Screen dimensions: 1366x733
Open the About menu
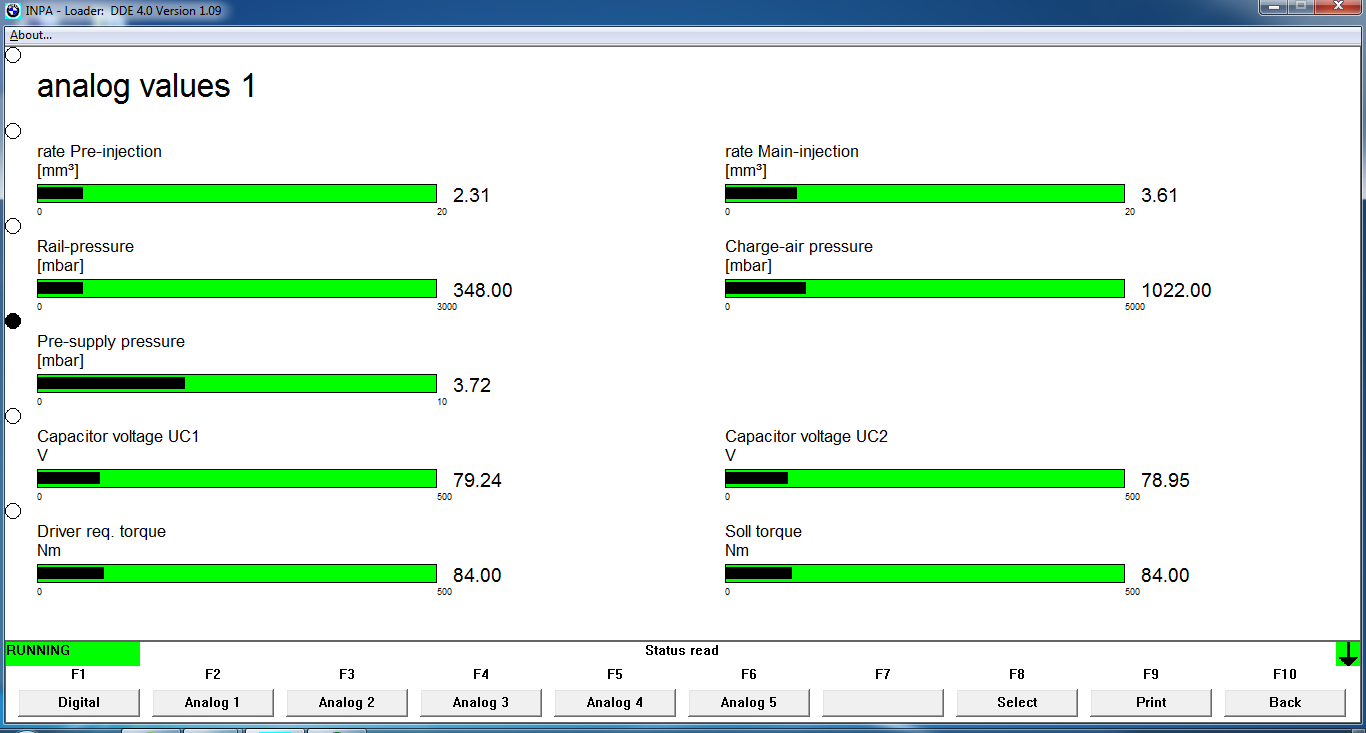tap(31, 35)
